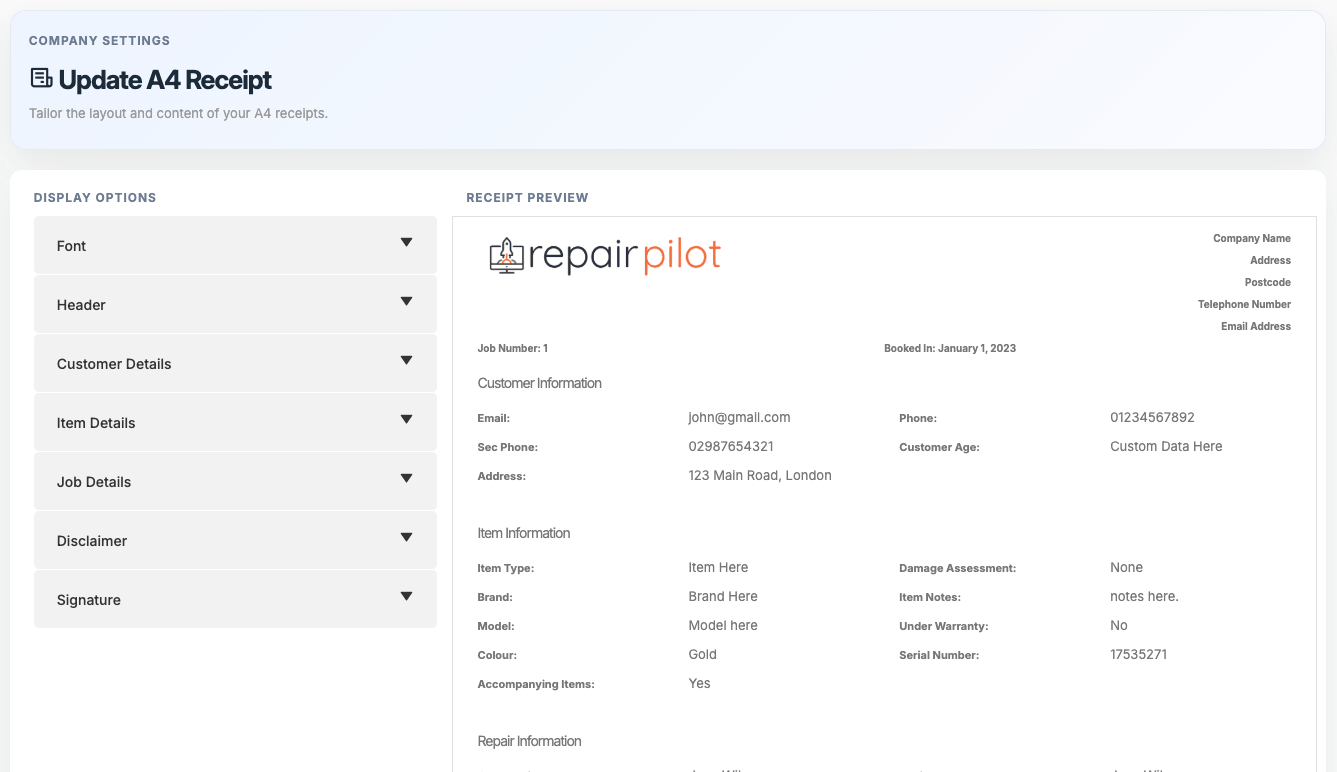Expand Disclaimer with its triangle icon

[x=406, y=538]
